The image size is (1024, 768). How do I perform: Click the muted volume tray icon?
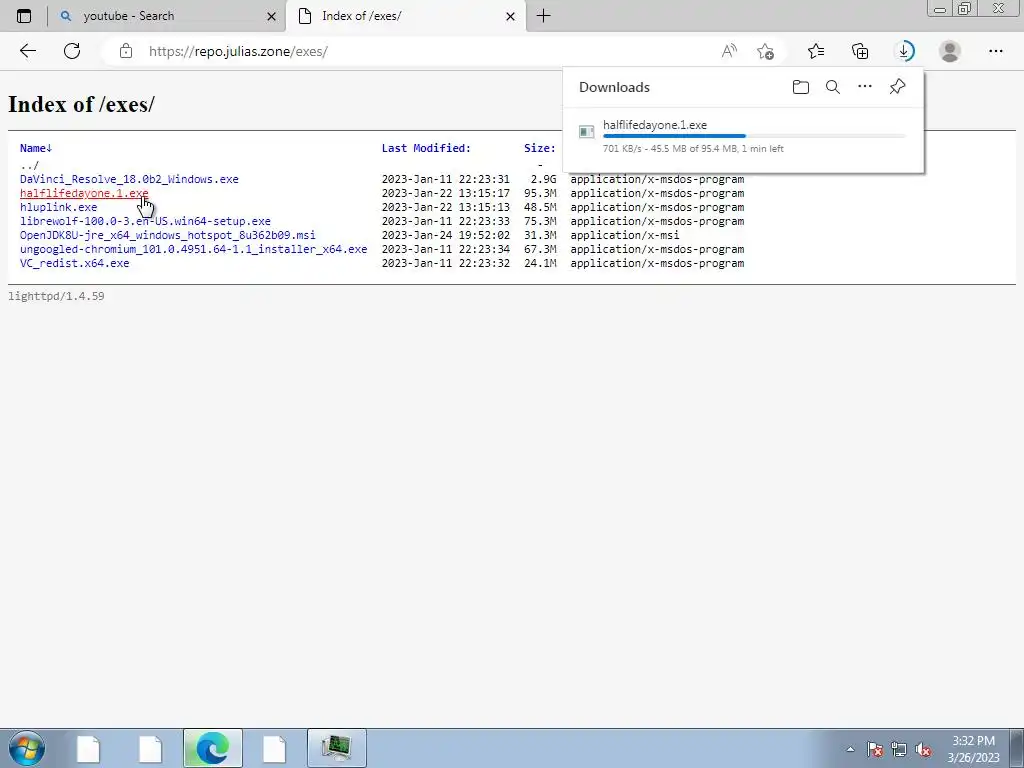[923, 749]
